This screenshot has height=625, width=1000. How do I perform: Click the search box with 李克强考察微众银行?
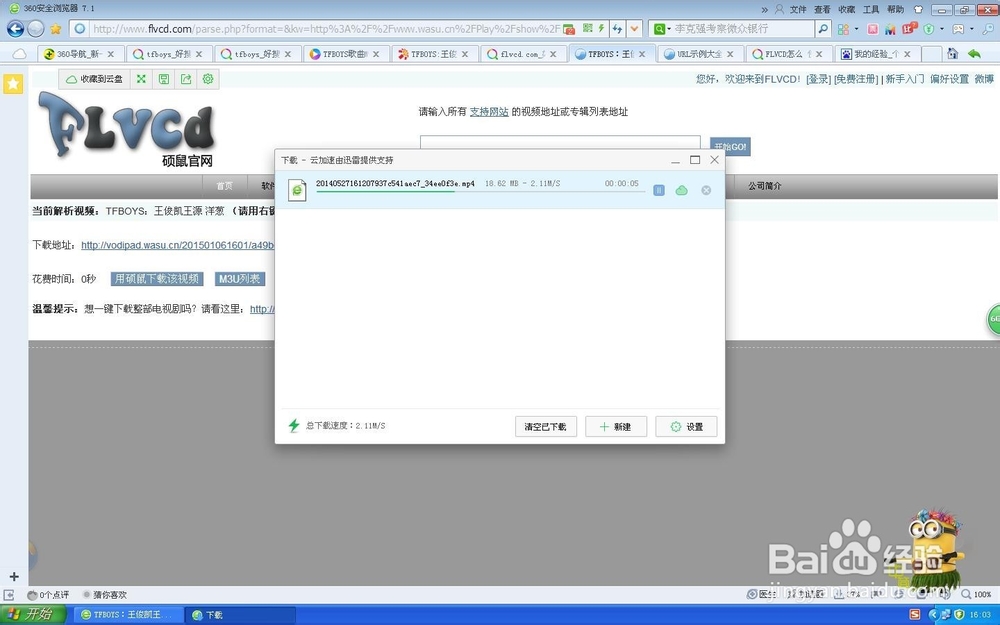pyautogui.click(x=744, y=29)
